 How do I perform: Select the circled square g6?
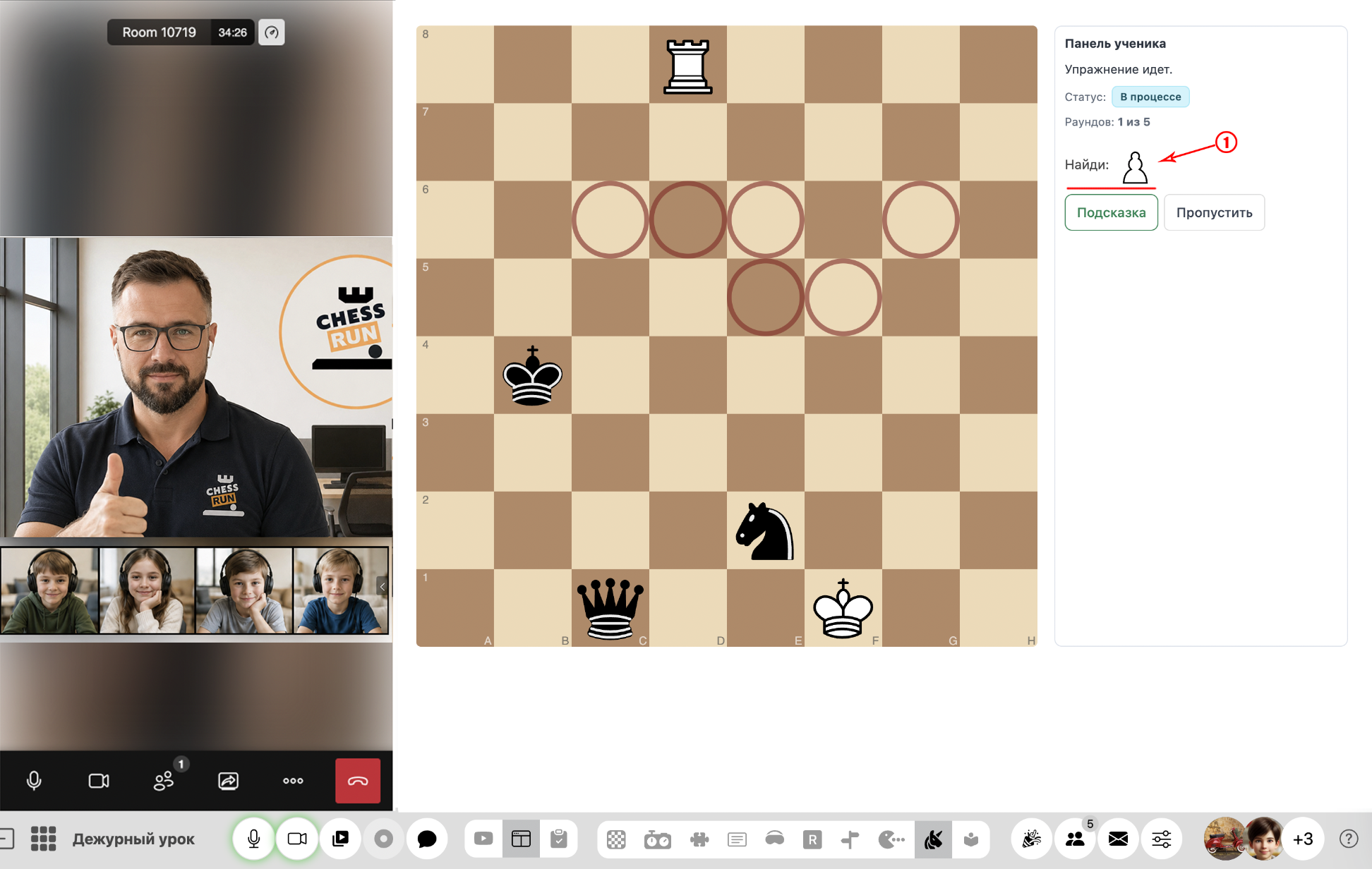pyautogui.click(x=921, y=219)
